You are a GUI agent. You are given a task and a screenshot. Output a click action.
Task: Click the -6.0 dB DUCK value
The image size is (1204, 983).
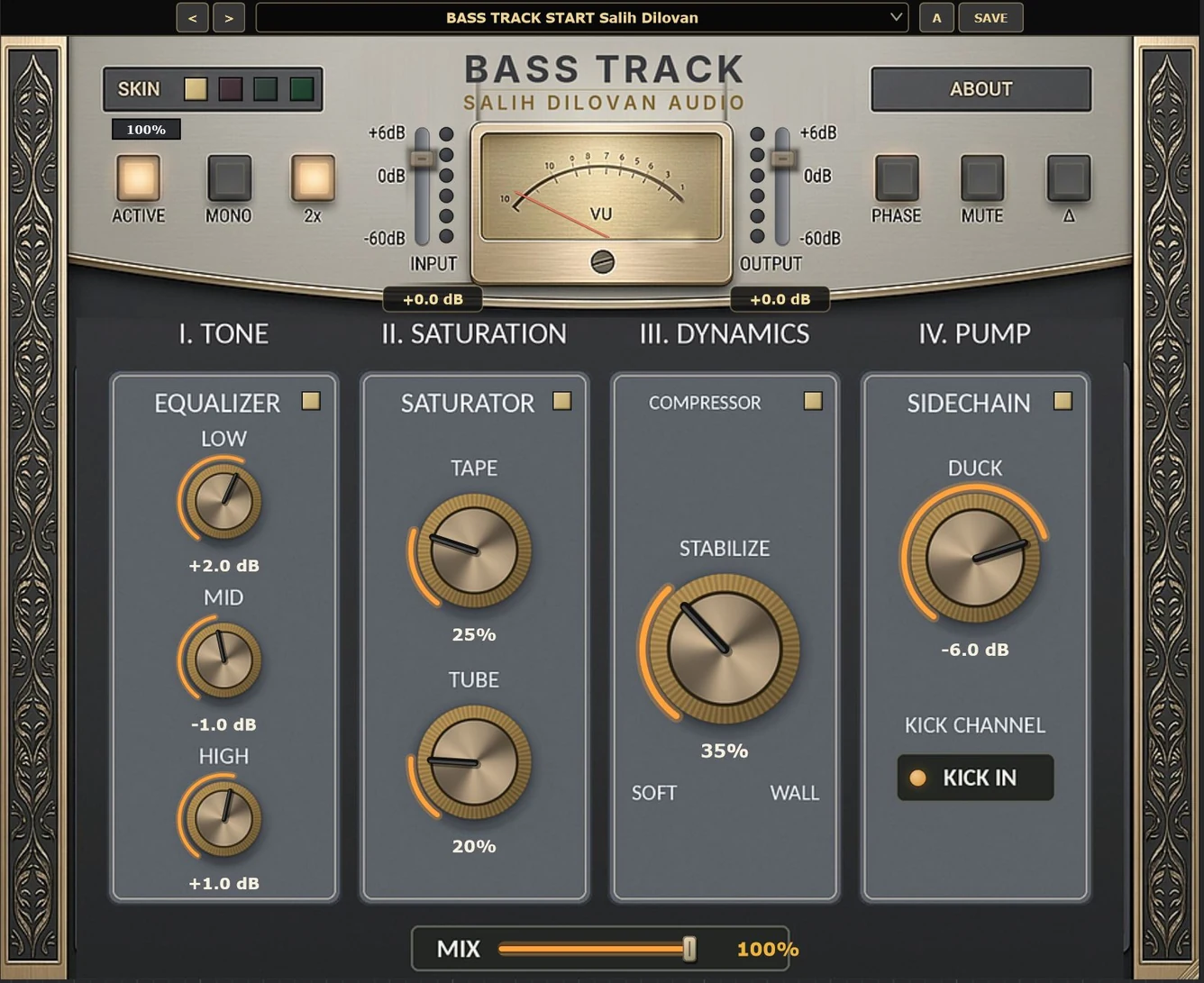tap(975, 650)
